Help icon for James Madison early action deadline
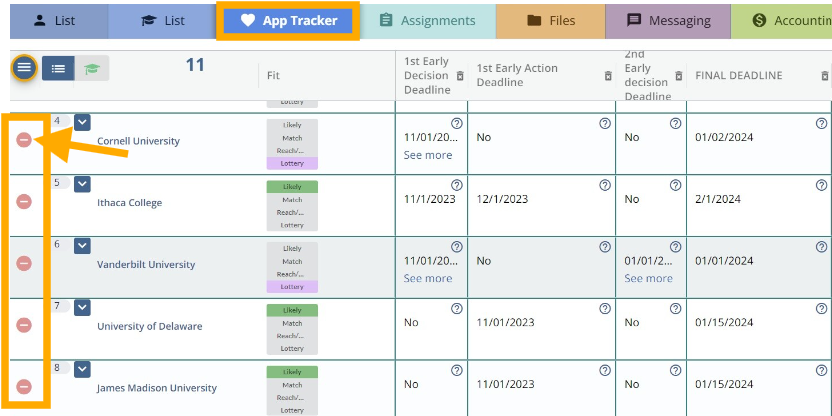The image size is (832, 416). pyautogui.click(x=605, y=370)
